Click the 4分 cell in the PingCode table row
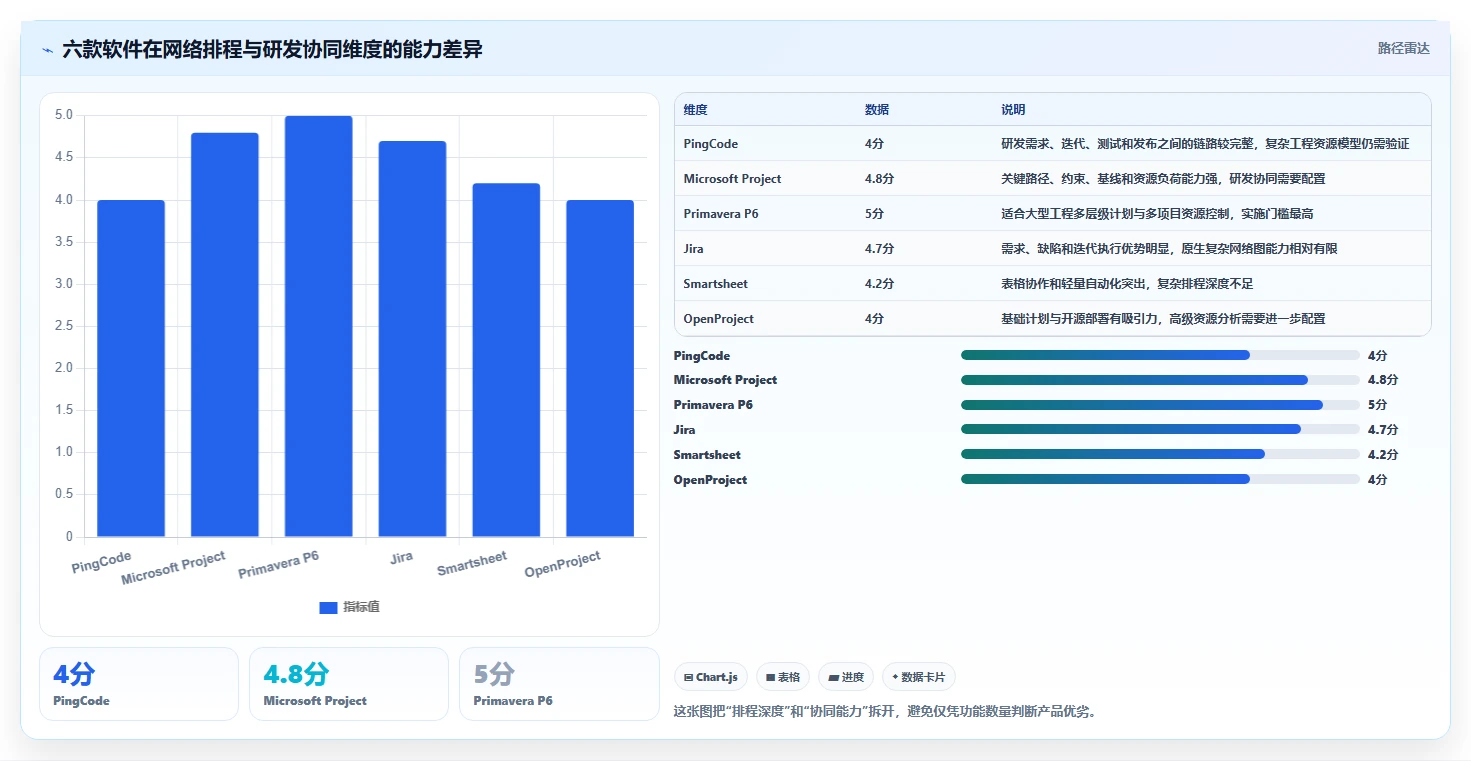The width and height of the screenshot is (1471, 761). tap(874, 144)
